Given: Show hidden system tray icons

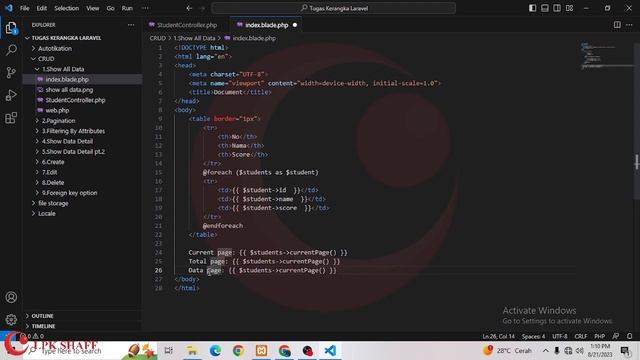Looking at the screenshot, I should pyautogui.click(x=545, y=350).
